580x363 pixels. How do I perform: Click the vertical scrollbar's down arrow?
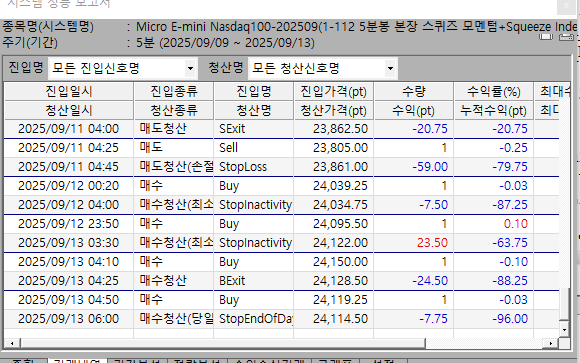[564, 329]
